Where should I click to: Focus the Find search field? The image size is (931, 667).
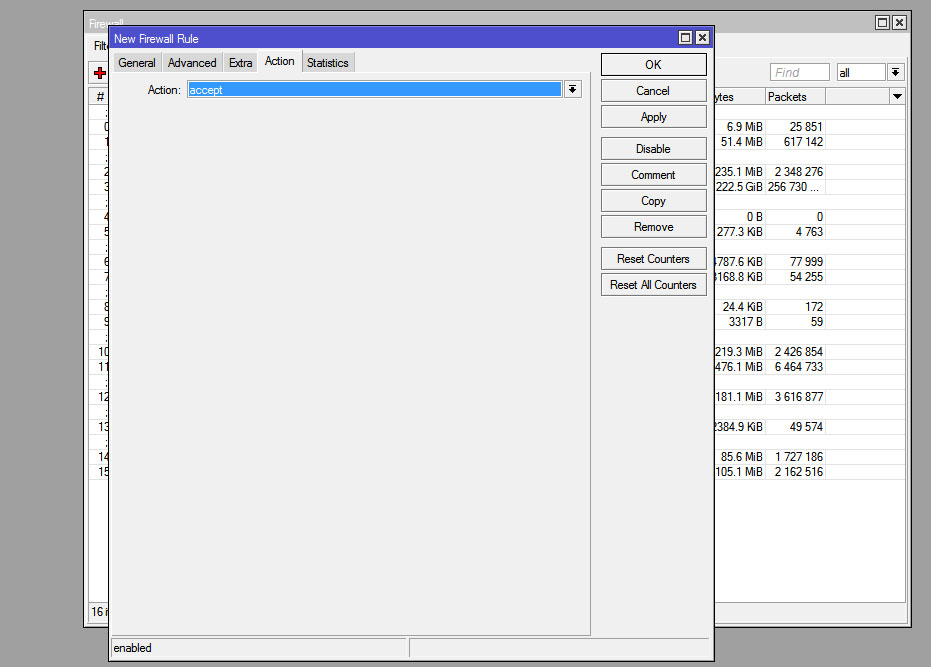[x=799, y=72]
